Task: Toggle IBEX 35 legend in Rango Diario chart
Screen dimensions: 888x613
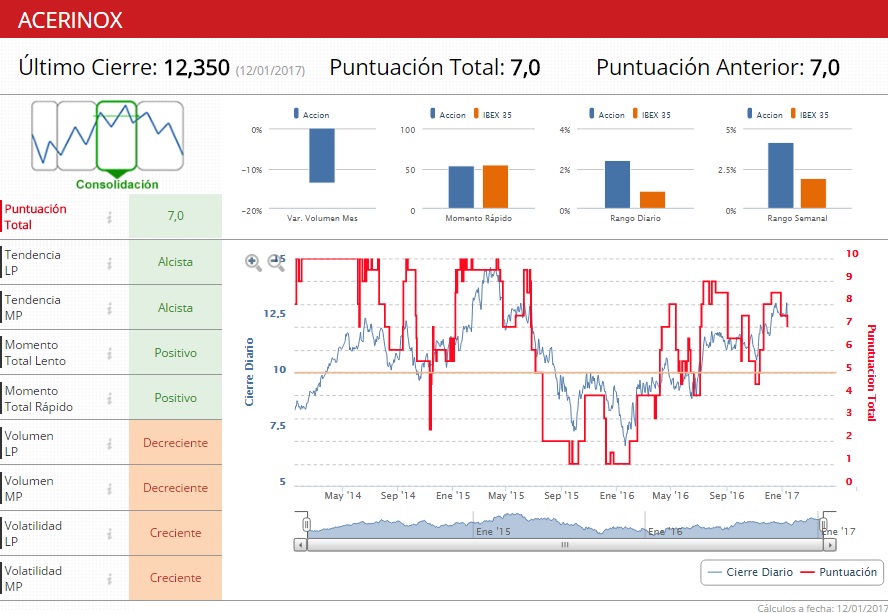Action: point(651,114)
